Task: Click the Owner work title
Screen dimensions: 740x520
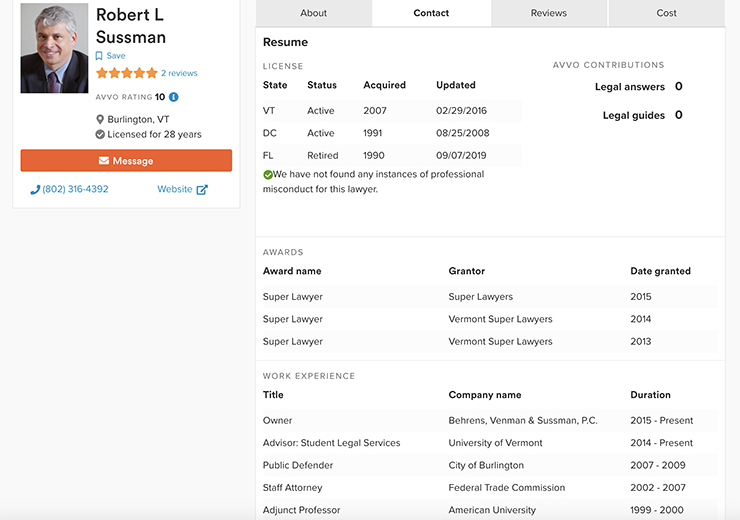Action: (x=278, y=420)
